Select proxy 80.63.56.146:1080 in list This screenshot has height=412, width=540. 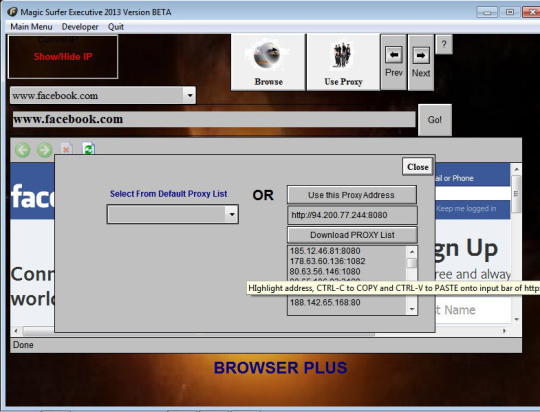pyautogui.click(x=325, y=271)
